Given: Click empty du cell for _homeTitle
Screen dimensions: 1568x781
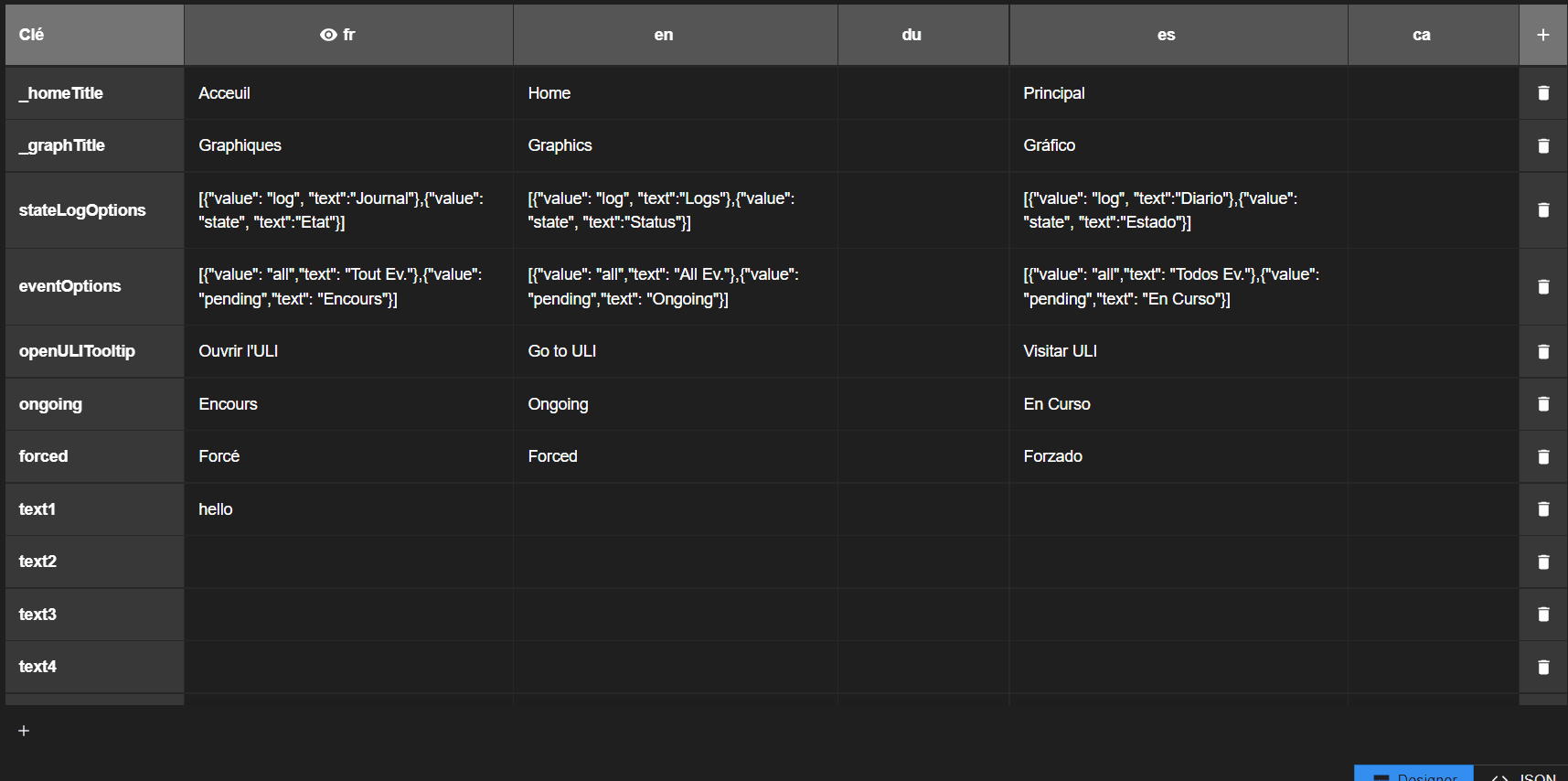Looking at the screenshot, I should [x=923, y=93].
